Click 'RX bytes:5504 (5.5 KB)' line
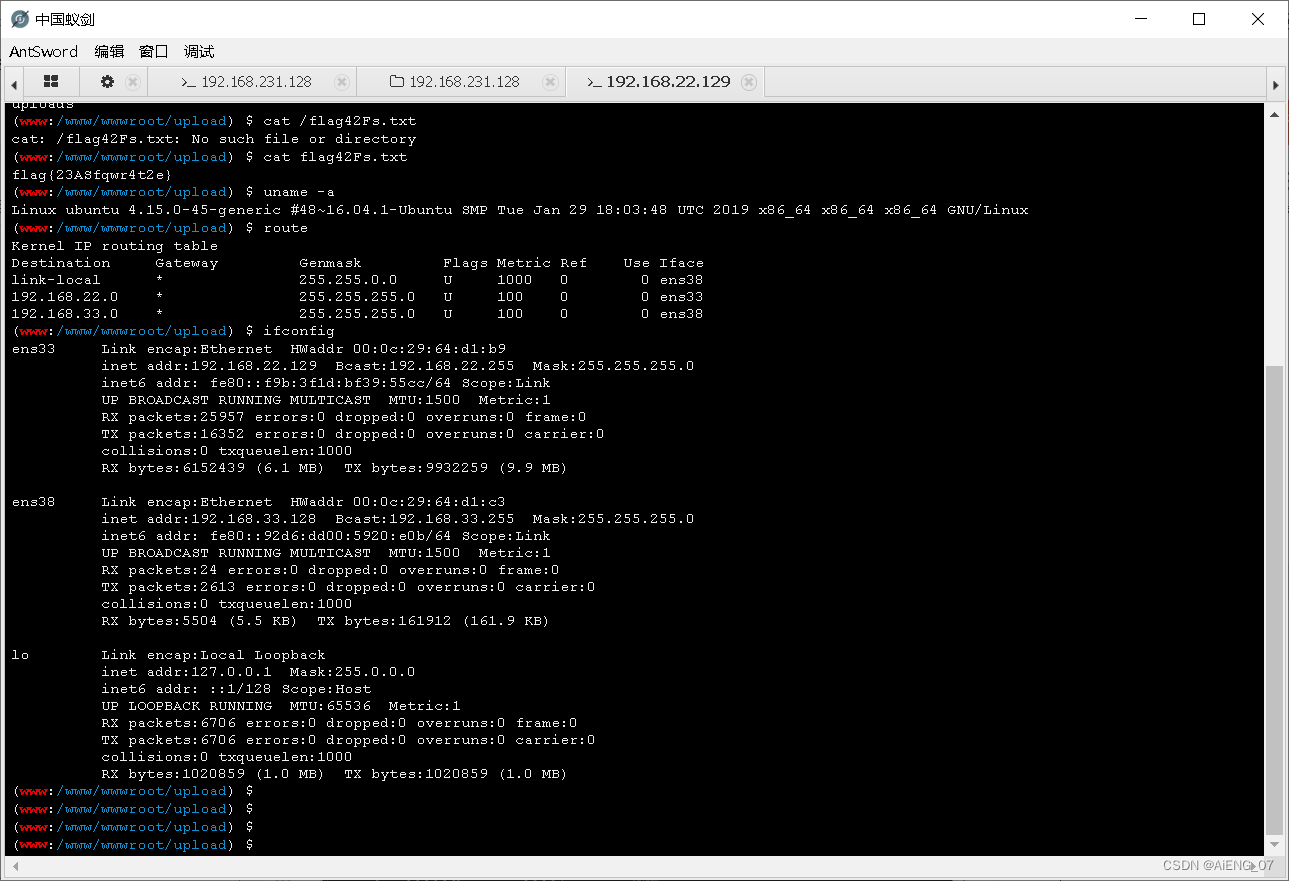Screen dimensions: 1289x881 [325, 621]
